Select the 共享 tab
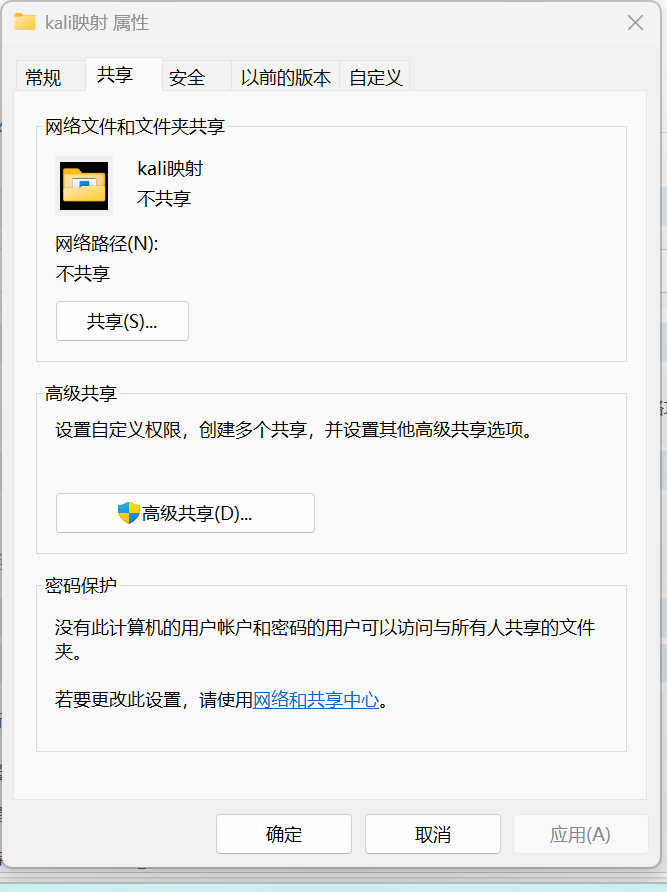 click(123, 75)
